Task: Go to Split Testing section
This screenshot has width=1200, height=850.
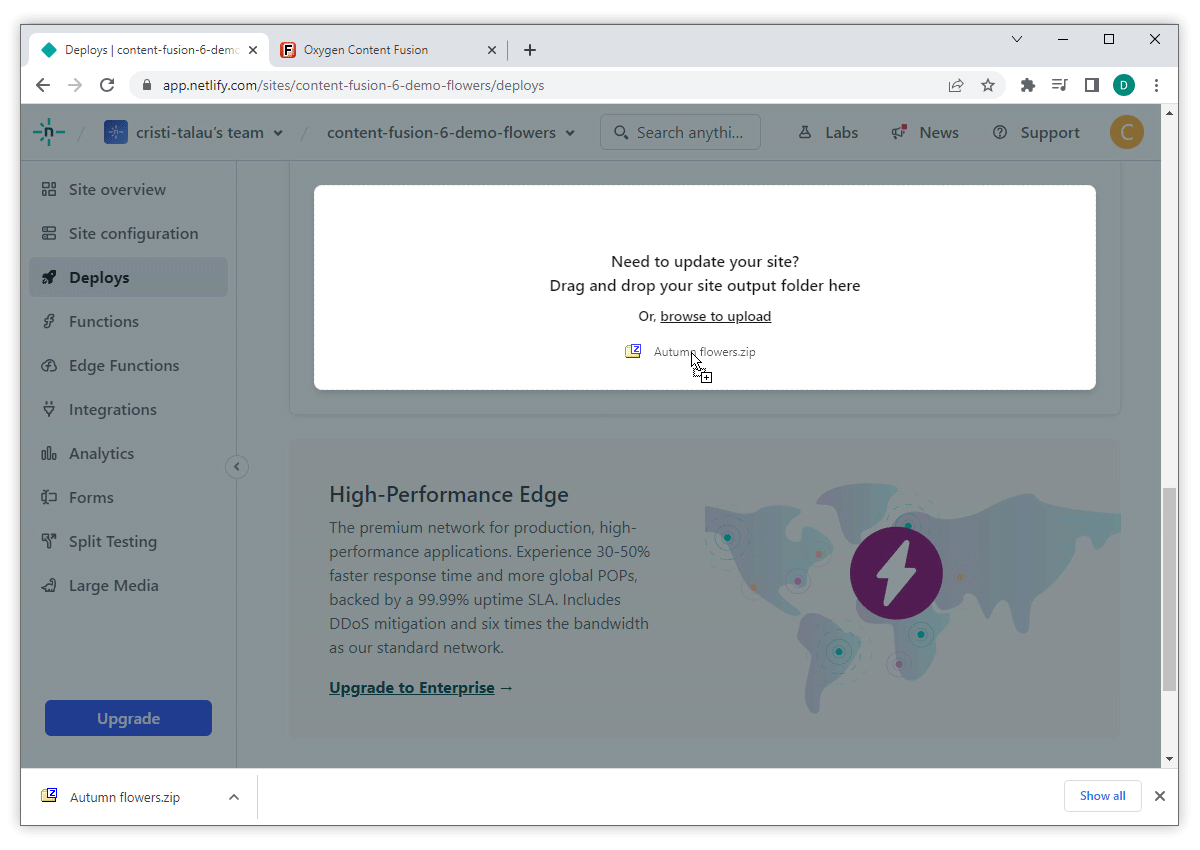Action: 128,541
